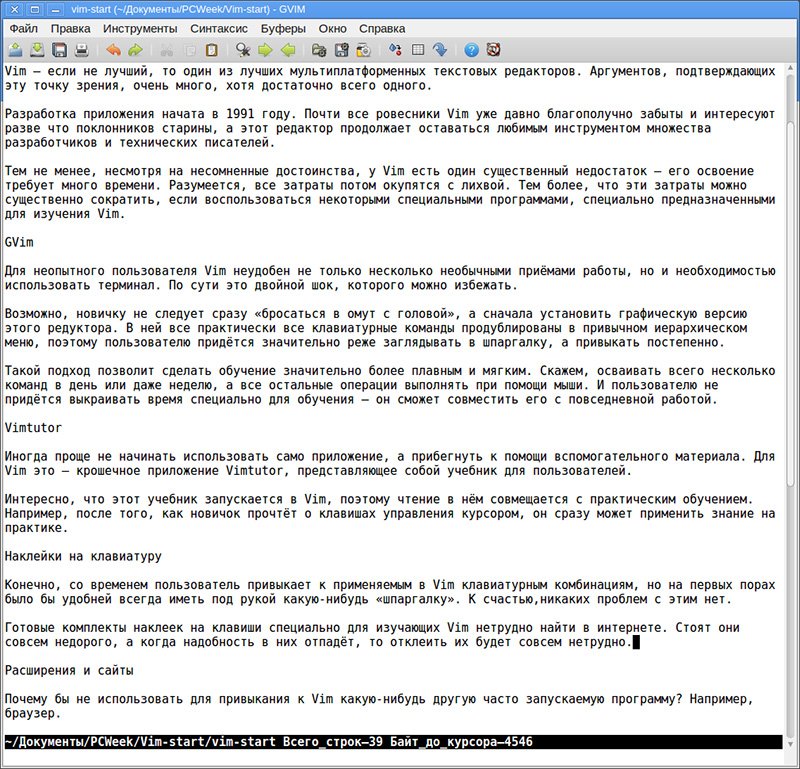Screen dimensions: 800x769
Task: Click the phrase '«бросаться в омут с головой»'
Action: (355, 314)
